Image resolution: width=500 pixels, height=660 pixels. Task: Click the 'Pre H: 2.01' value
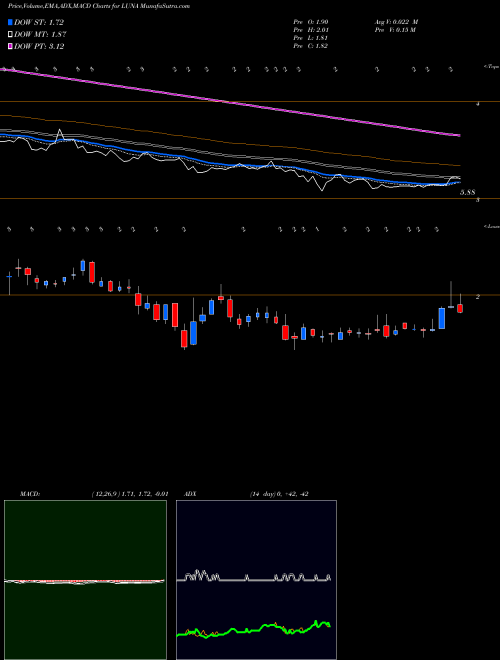pos(311,30)
